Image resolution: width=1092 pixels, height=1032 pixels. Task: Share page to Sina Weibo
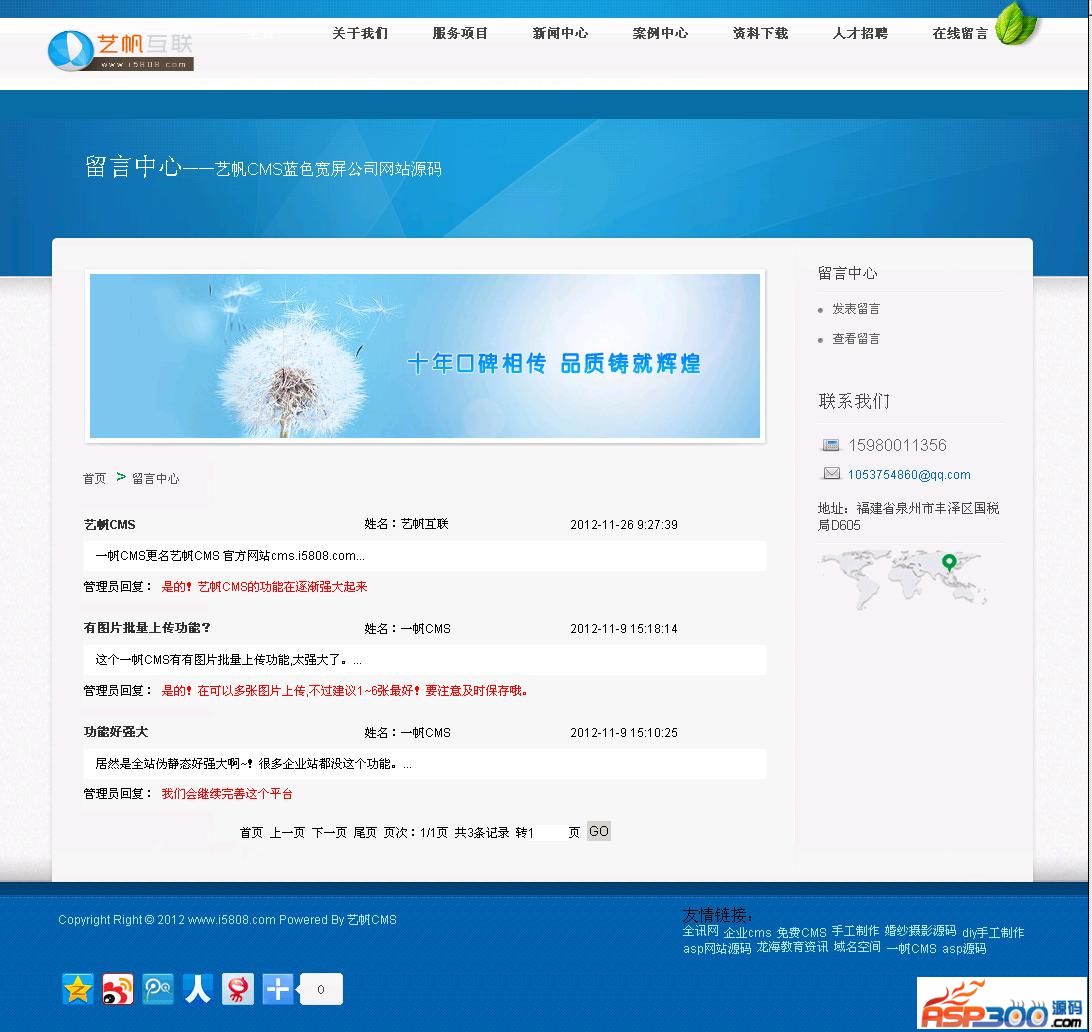[117, 989]
